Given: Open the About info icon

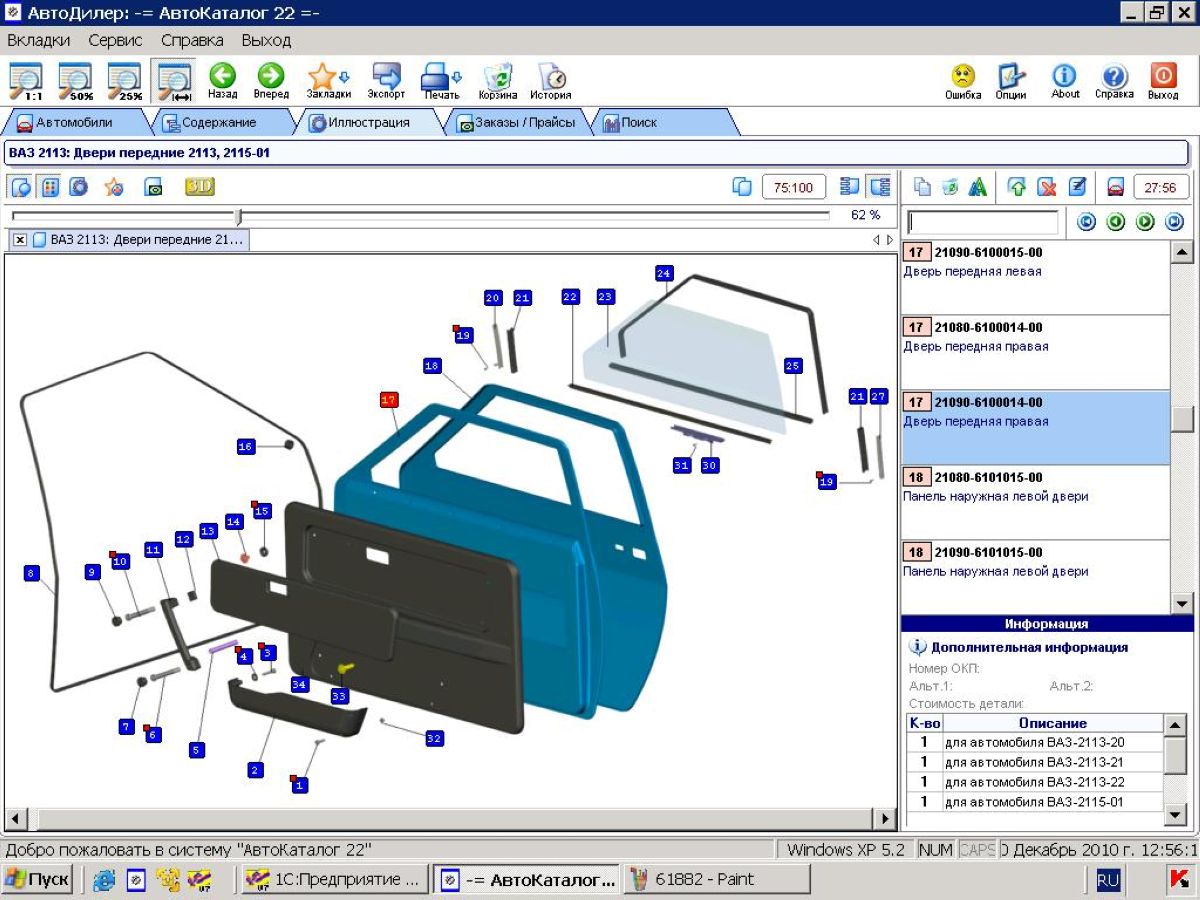Looking at the screenshot, I should [1065, 81].
